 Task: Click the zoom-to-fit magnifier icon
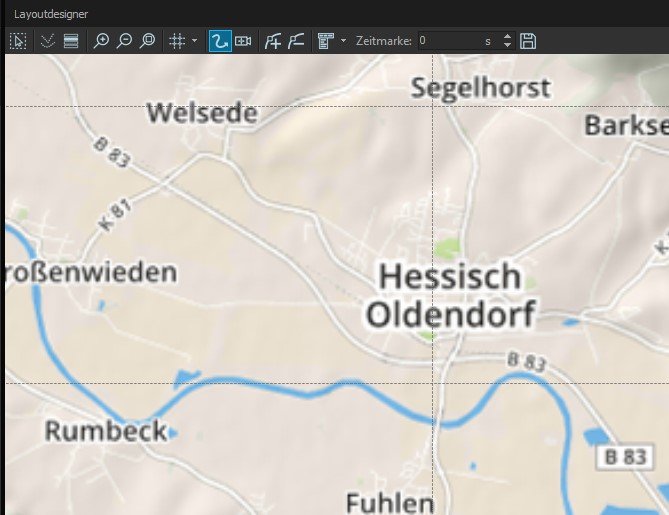147,41
